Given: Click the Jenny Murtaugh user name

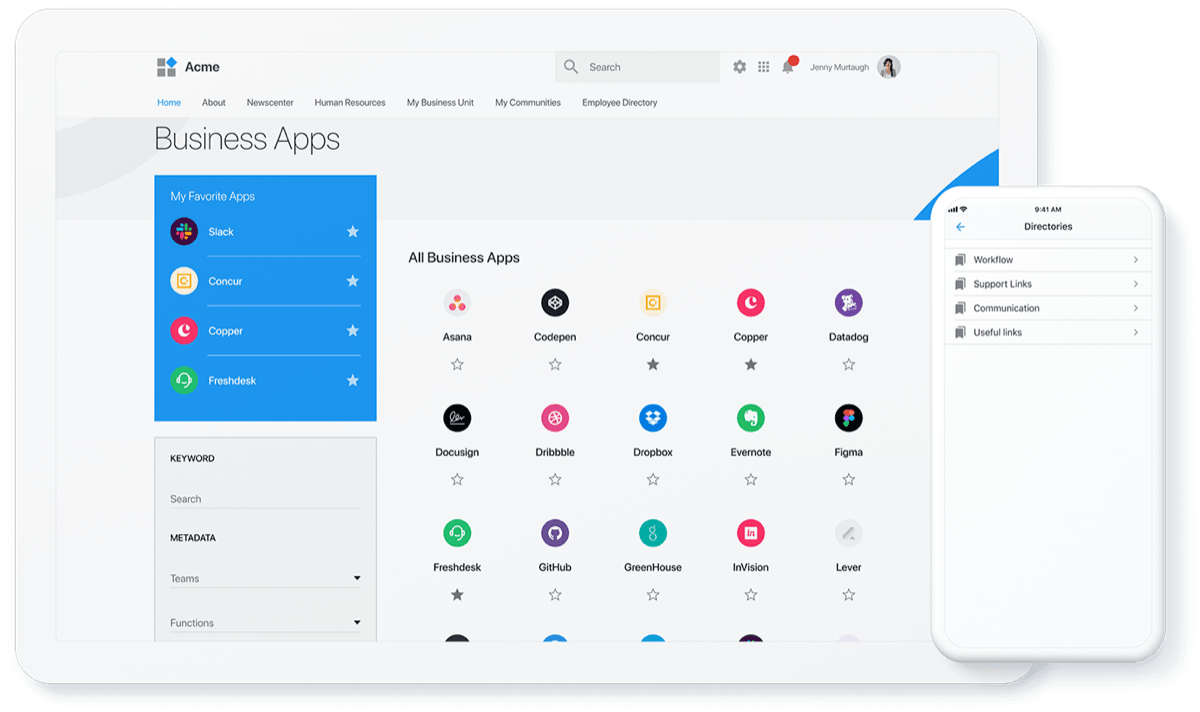Looking at the screenshot, I should click(840, 67).
